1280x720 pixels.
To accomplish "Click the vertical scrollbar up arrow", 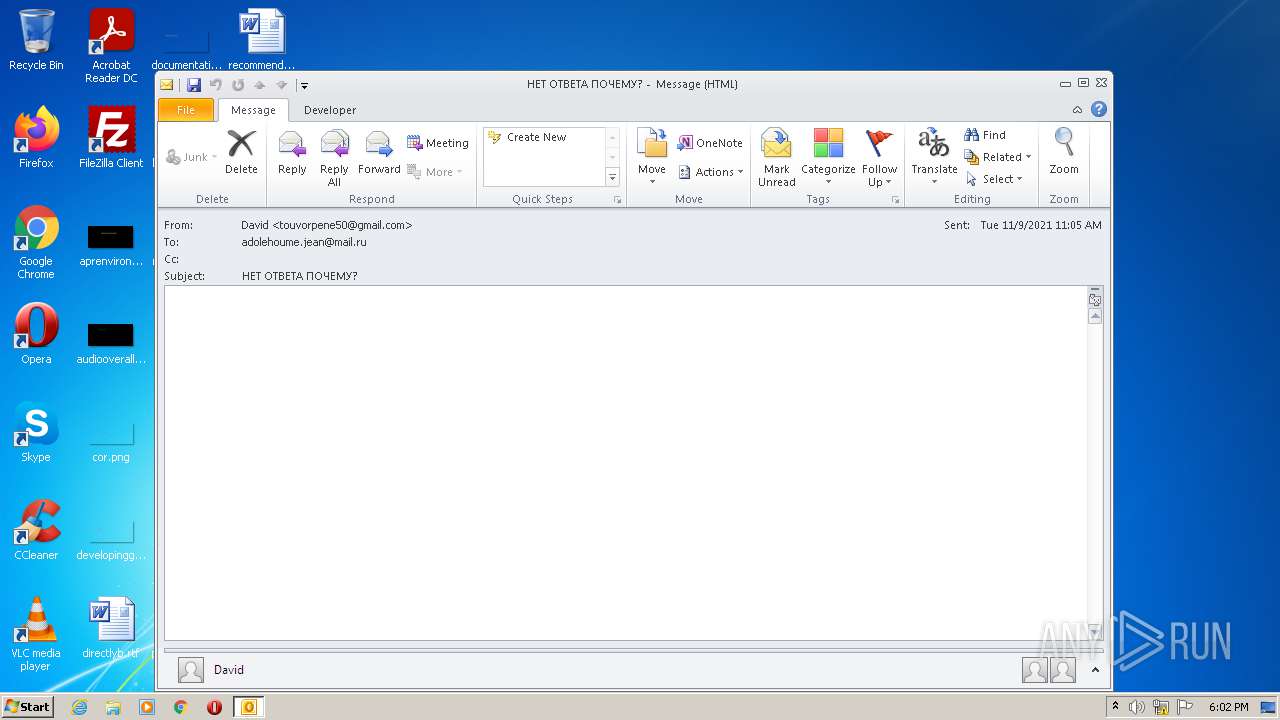I will (1095, 316).
